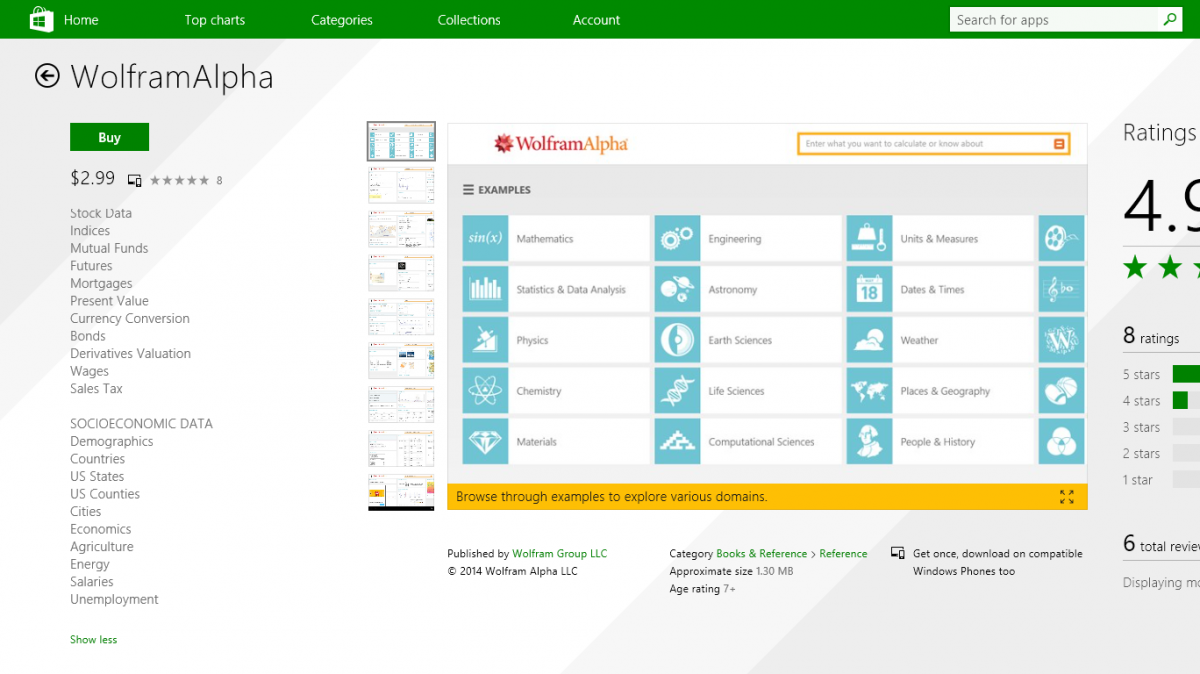Click the search magnifier icon

click(x=1169, y=19)
